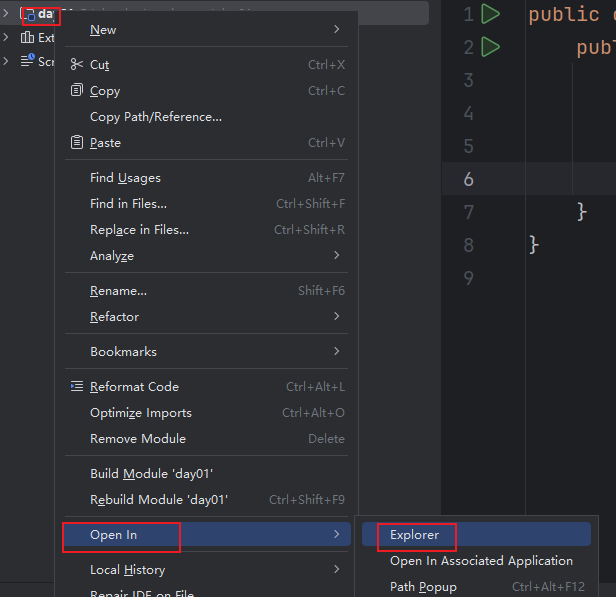Image resolution: width=616 pixels, height=597 pixels.
Task: Click the Cut scissors icon
Action: click(77, 64)
